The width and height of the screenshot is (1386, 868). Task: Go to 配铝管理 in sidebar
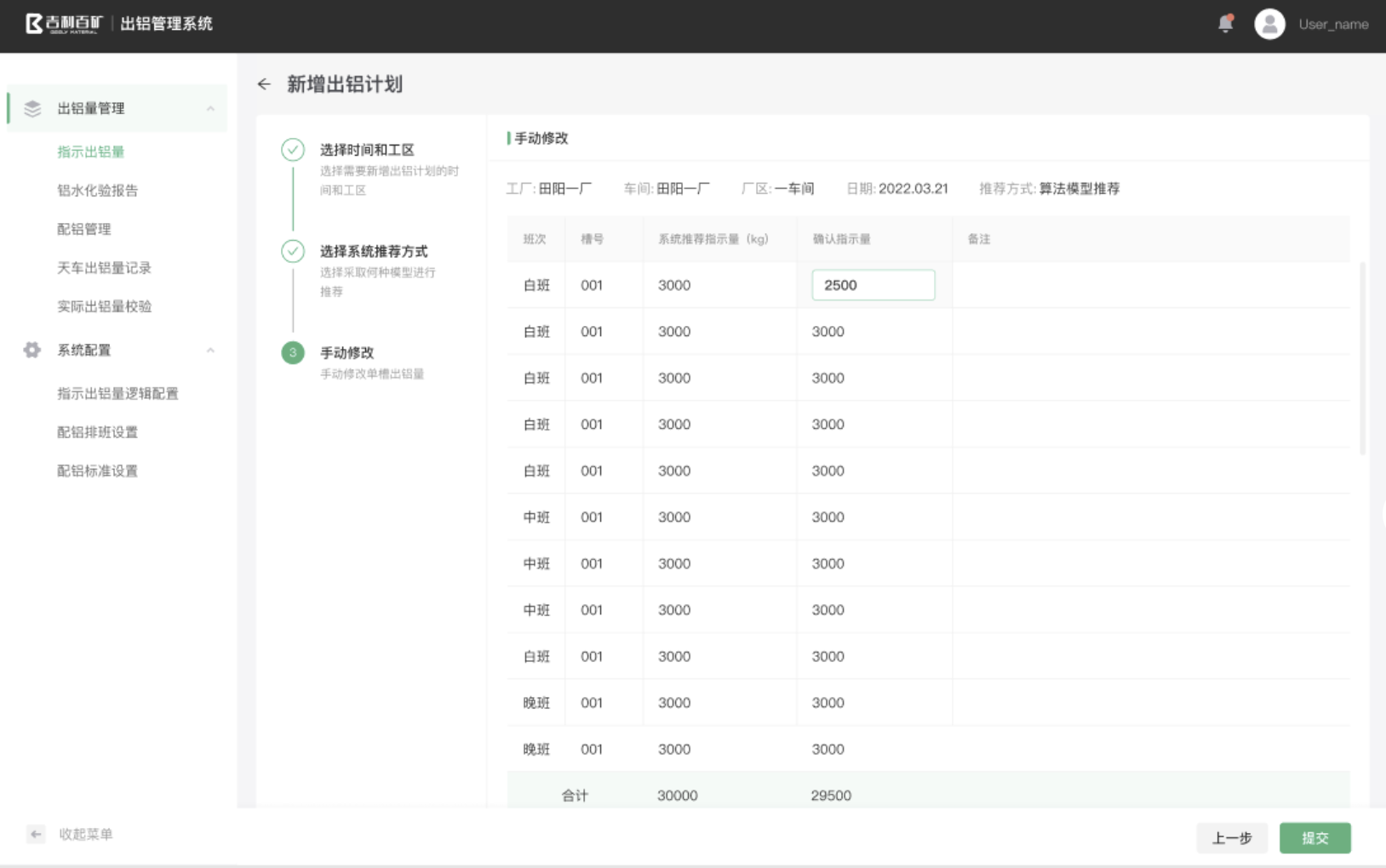[x=83, y=229]
